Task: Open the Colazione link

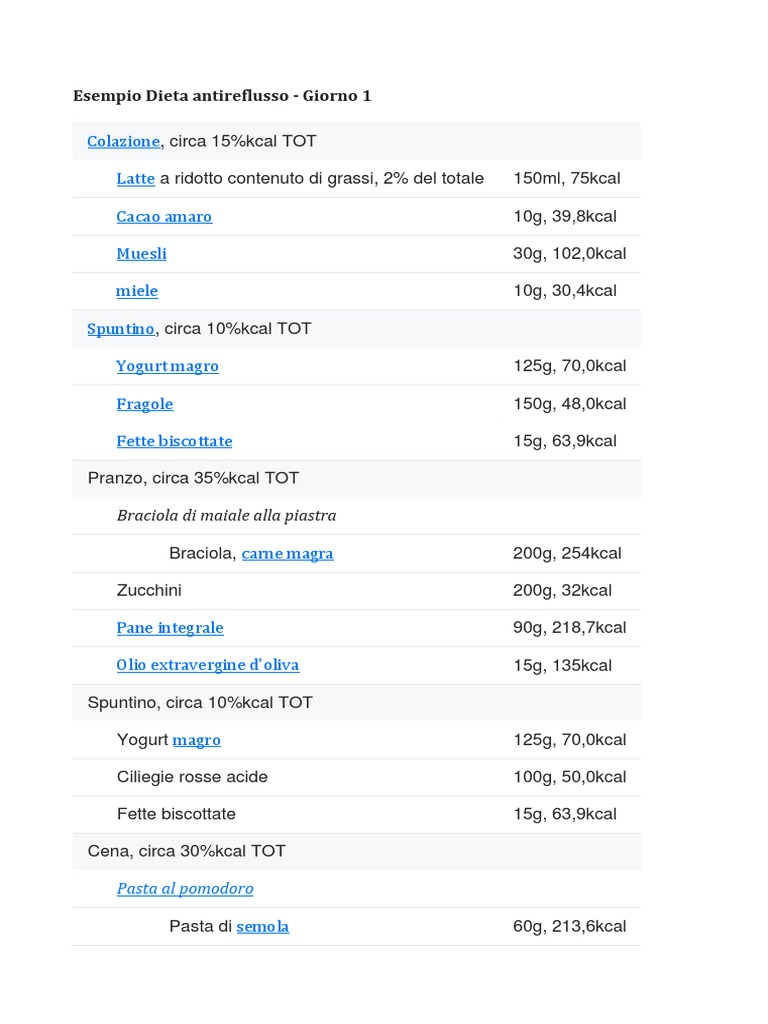Action: (x=123, y=142)
